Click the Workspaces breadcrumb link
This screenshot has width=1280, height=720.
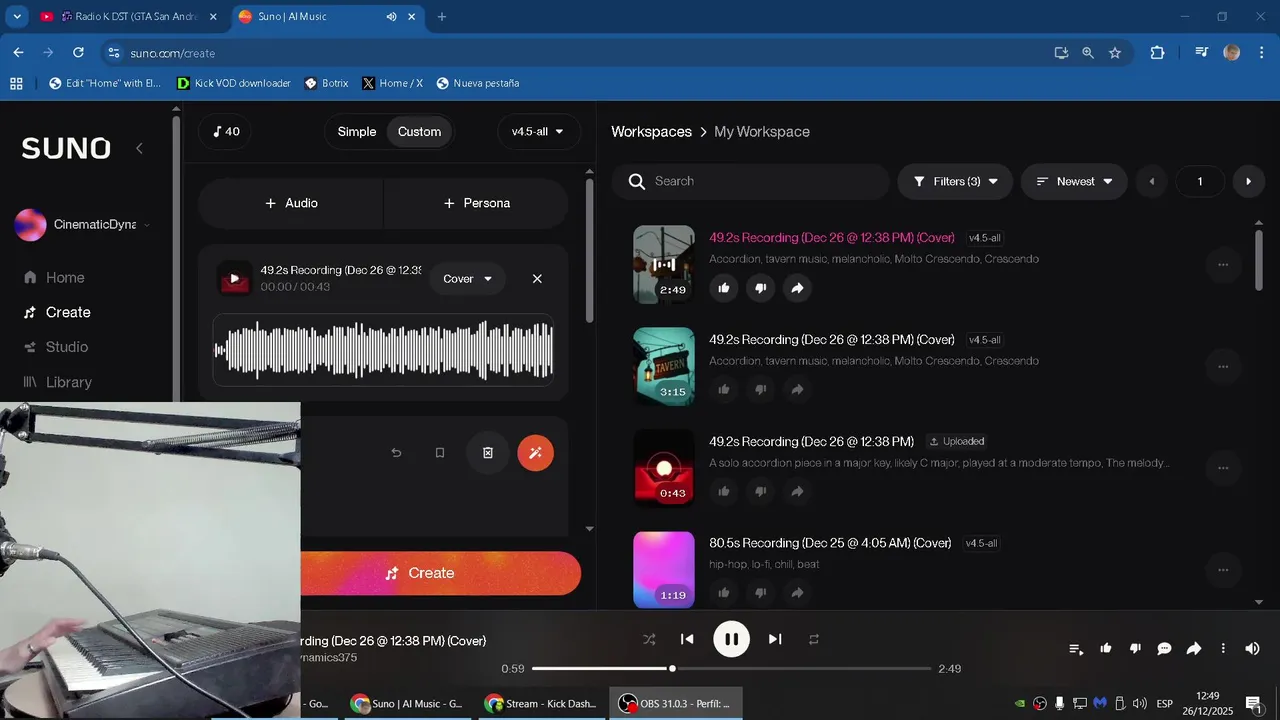tap(652, 132)
